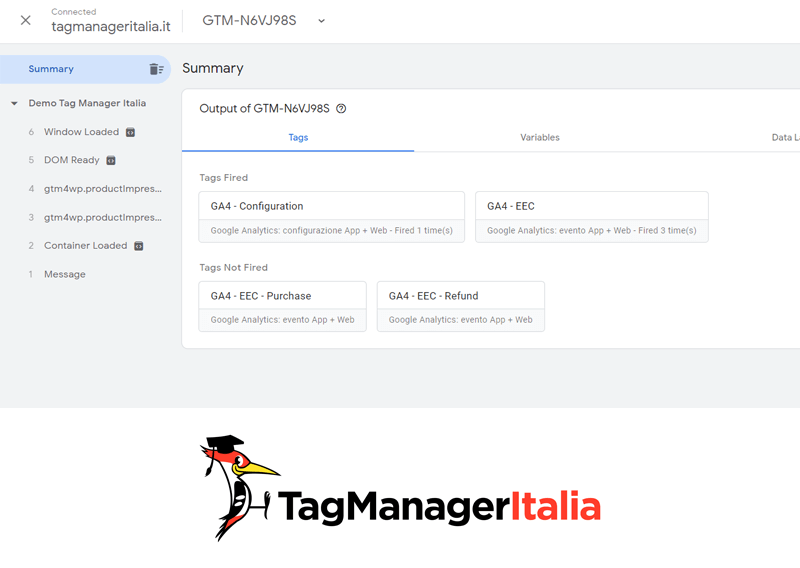Select the Window Loaded event
The width and height of the screenshot is (800, 568).
pyautogui.click(x=81, y=132)
